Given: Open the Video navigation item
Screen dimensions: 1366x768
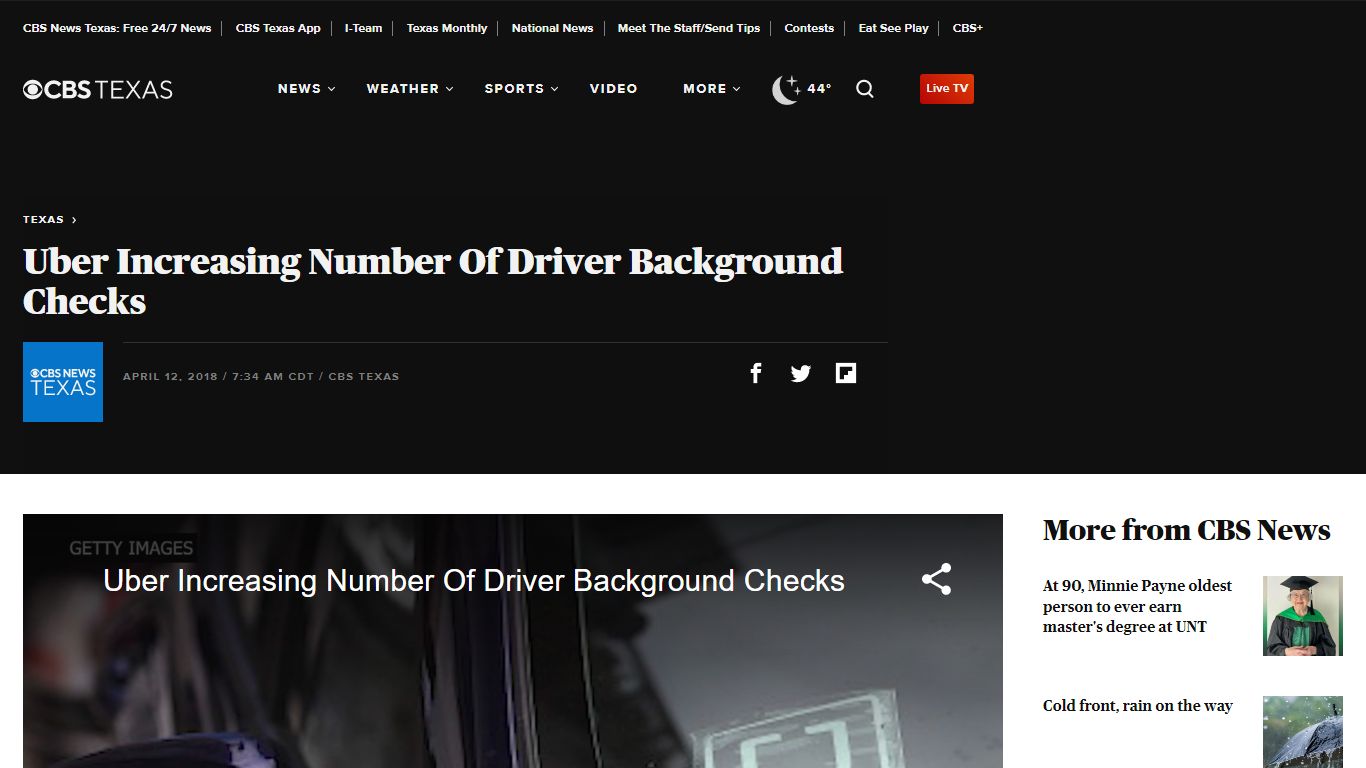Looking at the screenshot, I should point(613,89).
